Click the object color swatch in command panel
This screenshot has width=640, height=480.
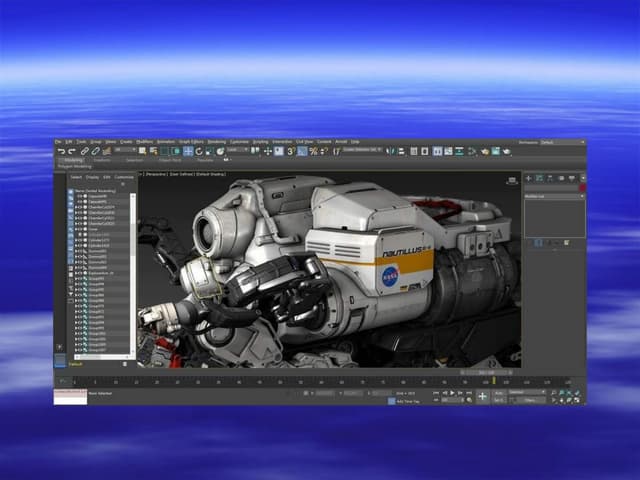pyautogui.click(x=582, y=187)
